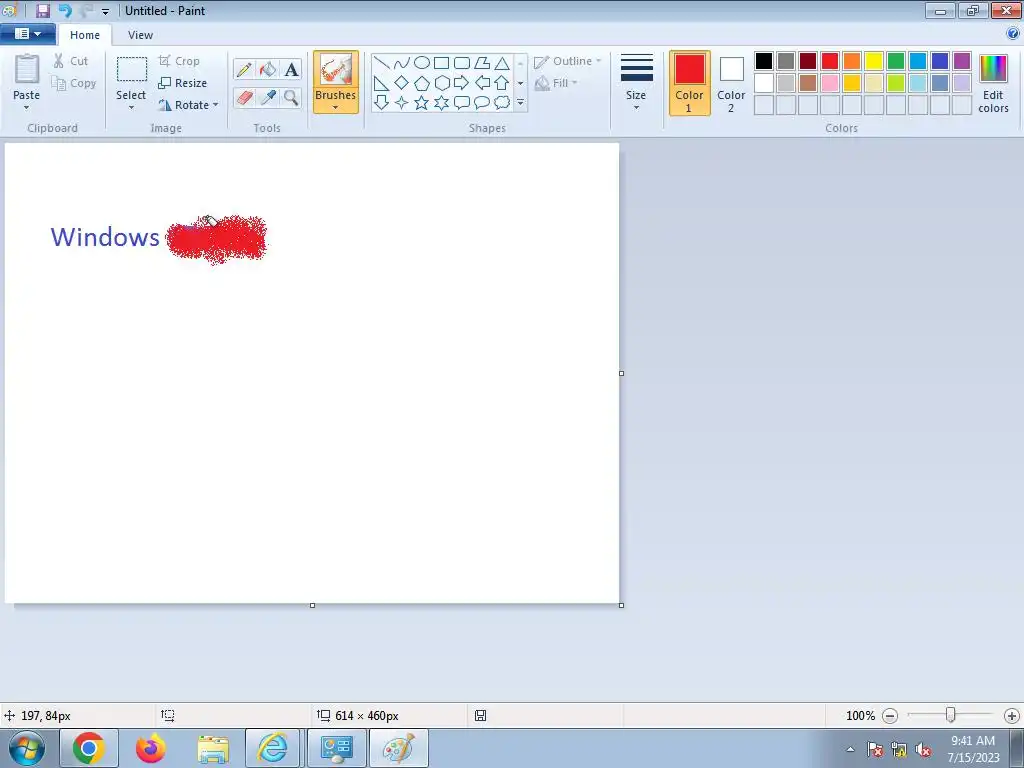The image size is (1024, 768).
Task: Click the zoom in plus button
Action: coord(1012,716)
